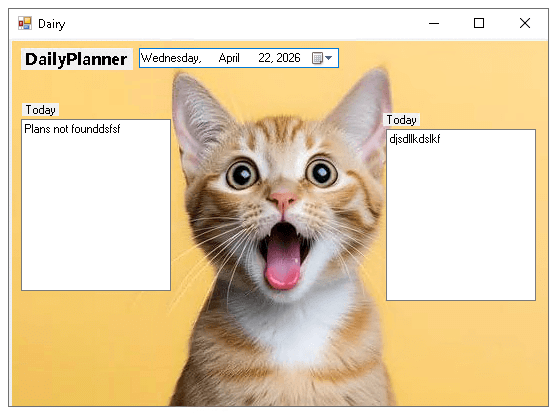Click the Today label above left box
559x420 pixels.
(40, 109)
